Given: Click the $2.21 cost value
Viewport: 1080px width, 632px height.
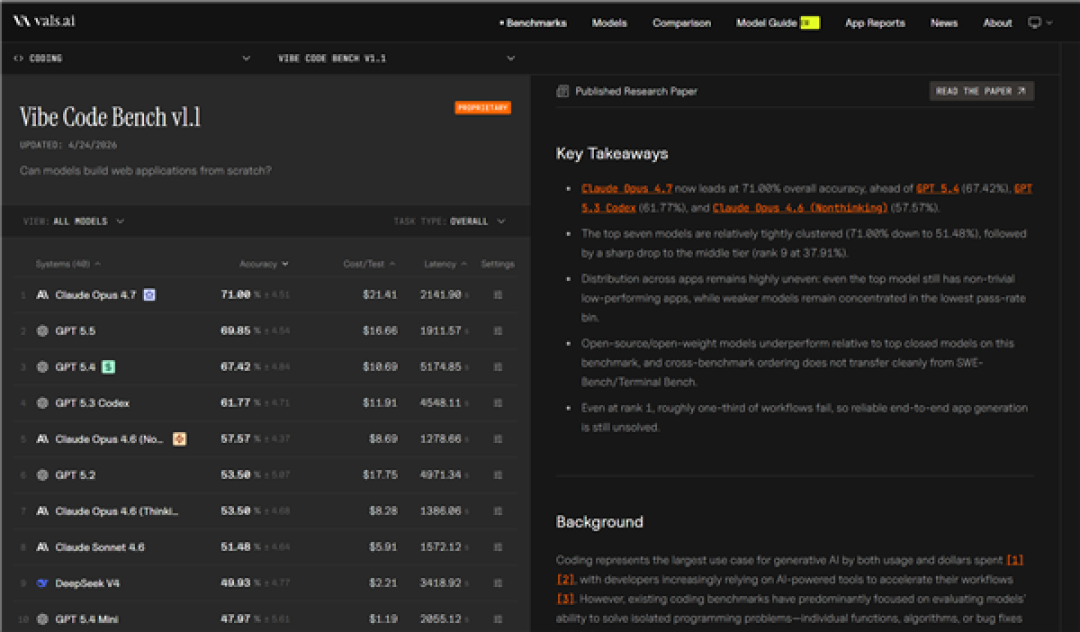Looking at the screenshot, I should coord(383,583).
